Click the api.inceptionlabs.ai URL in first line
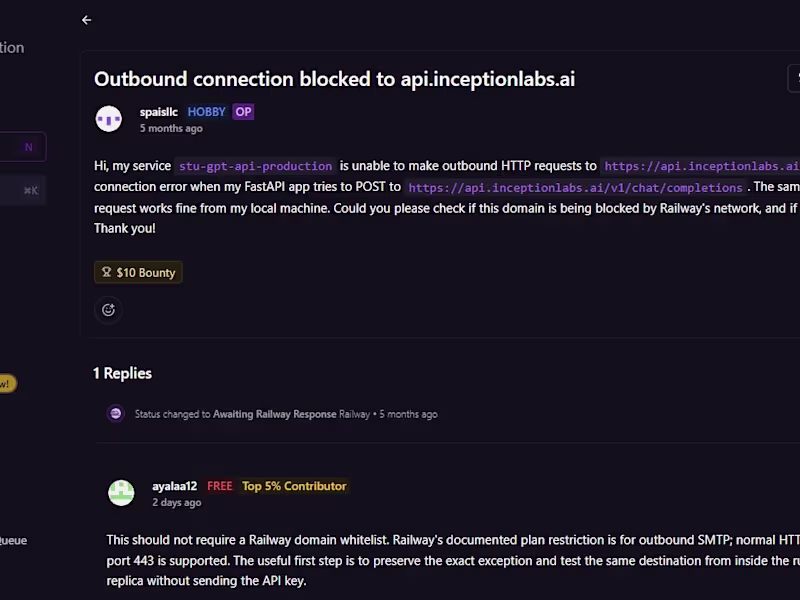This screenshot has width=800, height=600. click(x=701, y=166)
